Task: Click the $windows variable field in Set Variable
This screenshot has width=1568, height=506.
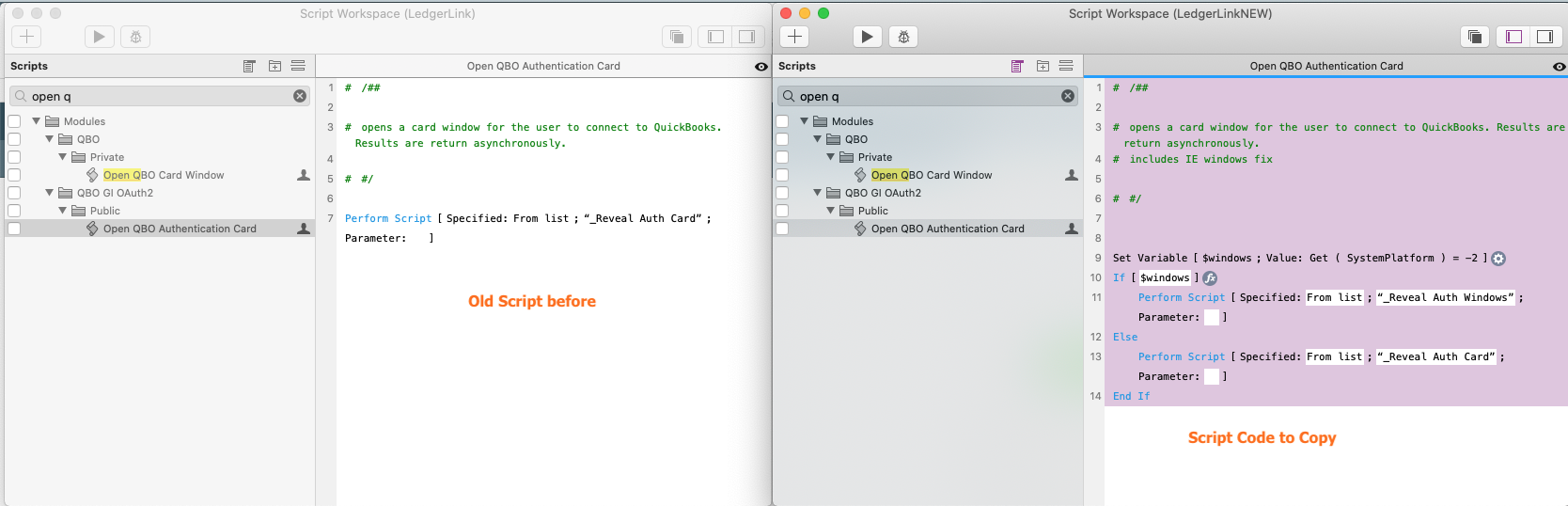Action: pos(1227,258)
